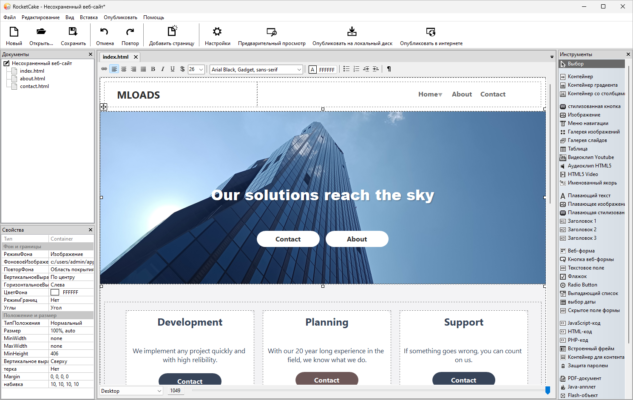
Task: Click the white About button in hero
Action: pyautogui.click(x=357, y=239)
